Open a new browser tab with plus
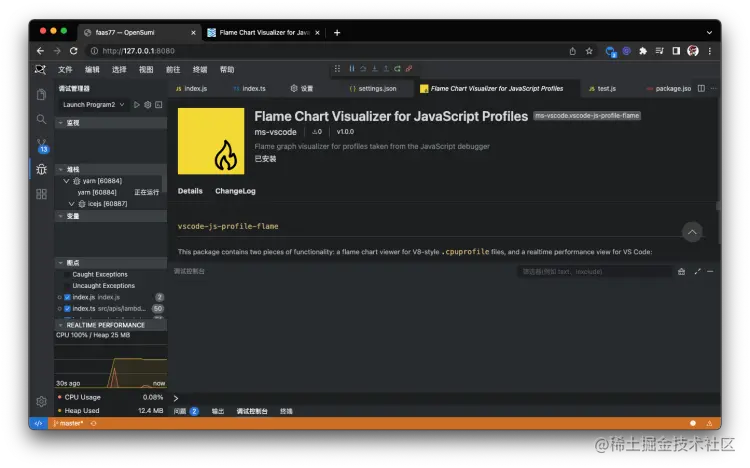Viewport: 750px width, 468px height. tap(337, 33)
